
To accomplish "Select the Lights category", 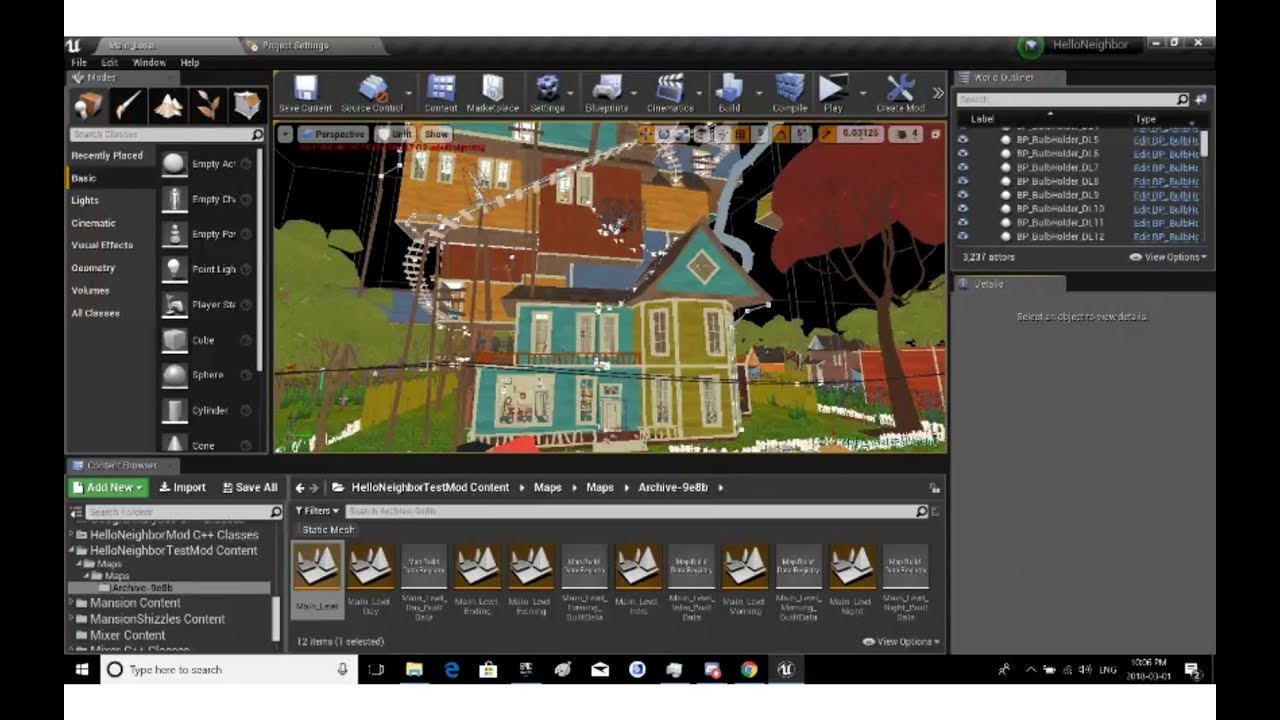I will pos(85,200).
